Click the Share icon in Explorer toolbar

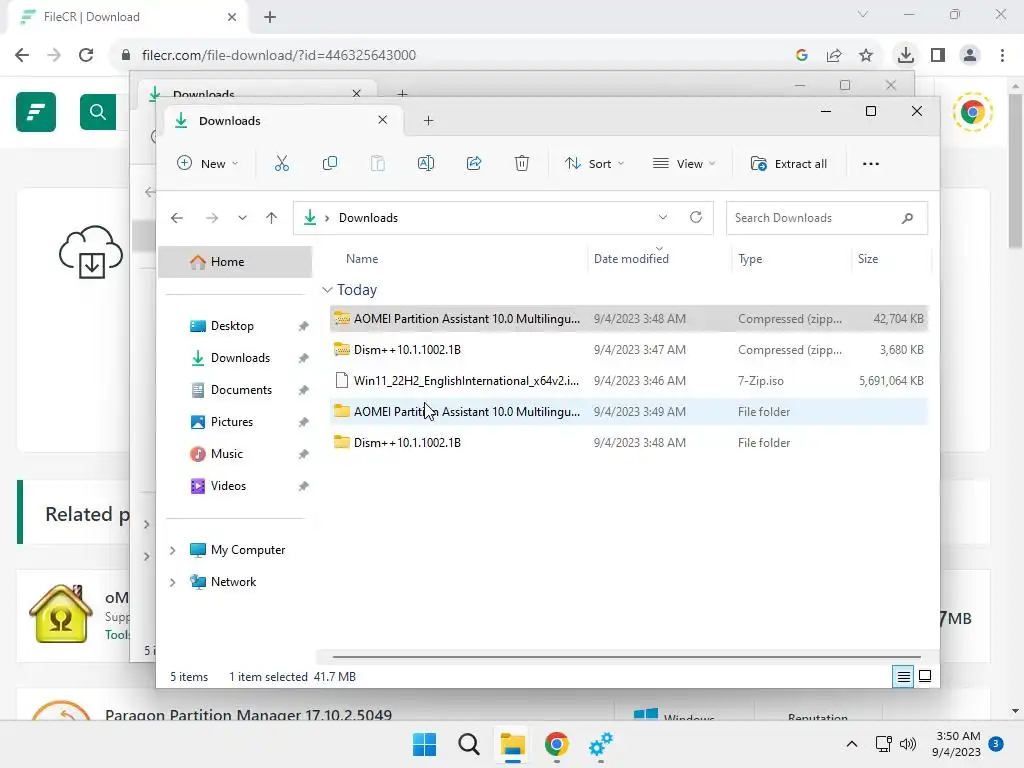474,163
